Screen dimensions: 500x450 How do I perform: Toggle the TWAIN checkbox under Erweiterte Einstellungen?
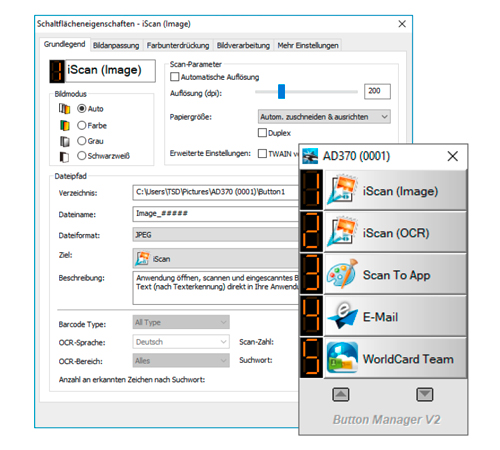coord(262,153)
